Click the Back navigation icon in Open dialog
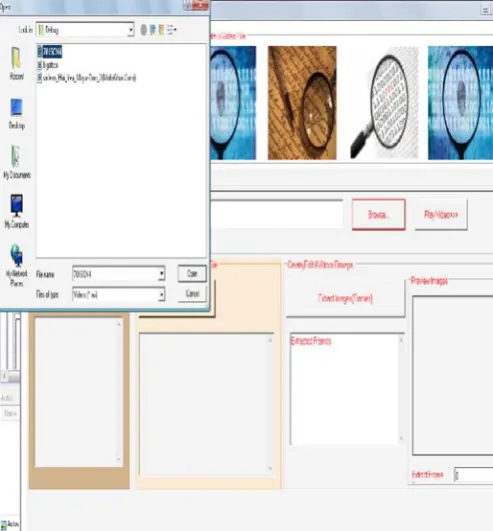 tap(144, 30)
